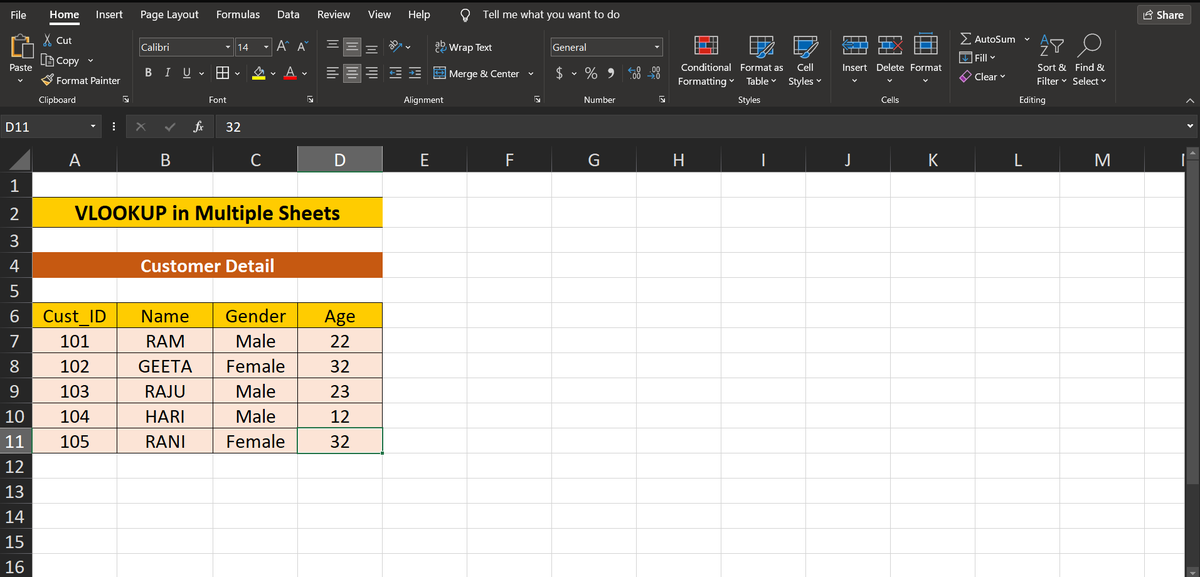This screenshot has width=1200, height=577.
Task: Switch to the Data tab
Action: pos(288,15)
